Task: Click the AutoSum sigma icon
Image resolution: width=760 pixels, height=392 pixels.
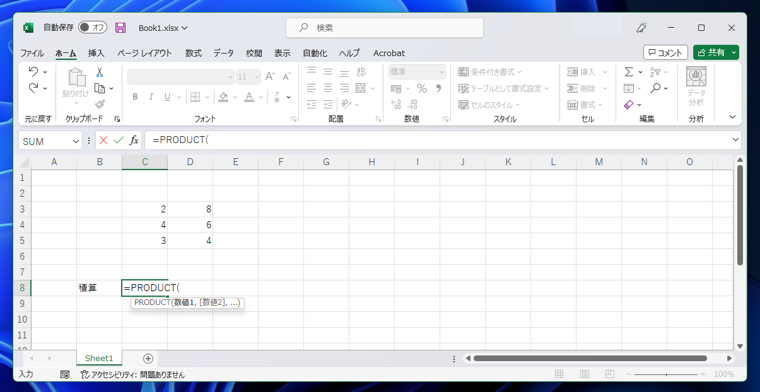Action: 629,72
